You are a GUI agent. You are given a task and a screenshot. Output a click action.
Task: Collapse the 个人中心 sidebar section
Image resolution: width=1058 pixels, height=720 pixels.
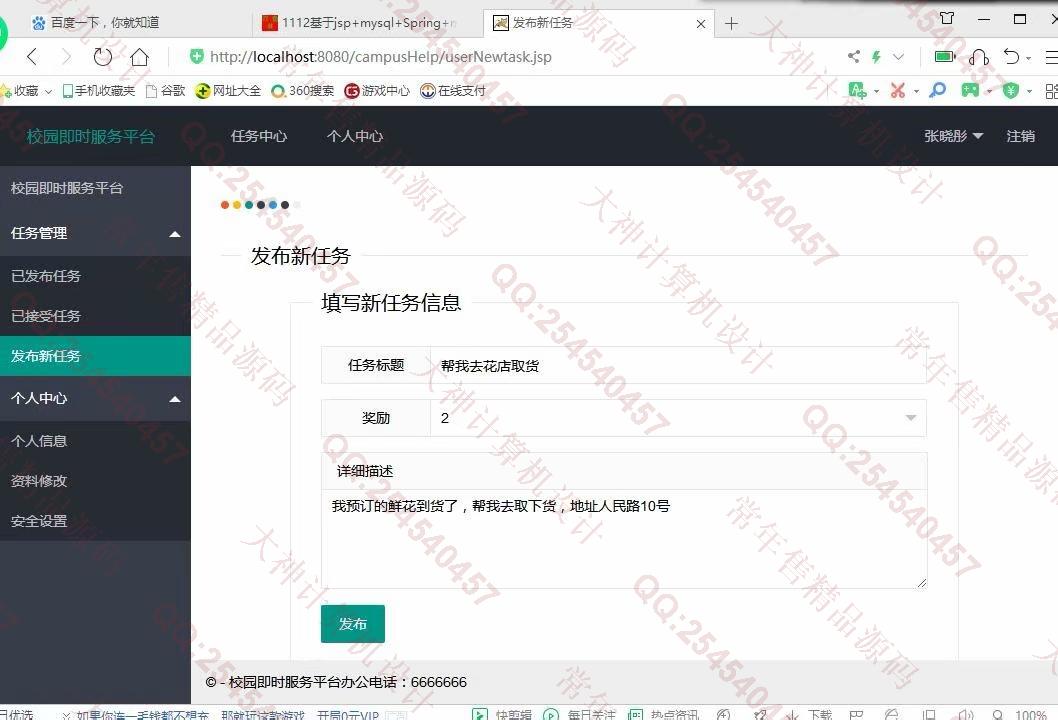95,398
